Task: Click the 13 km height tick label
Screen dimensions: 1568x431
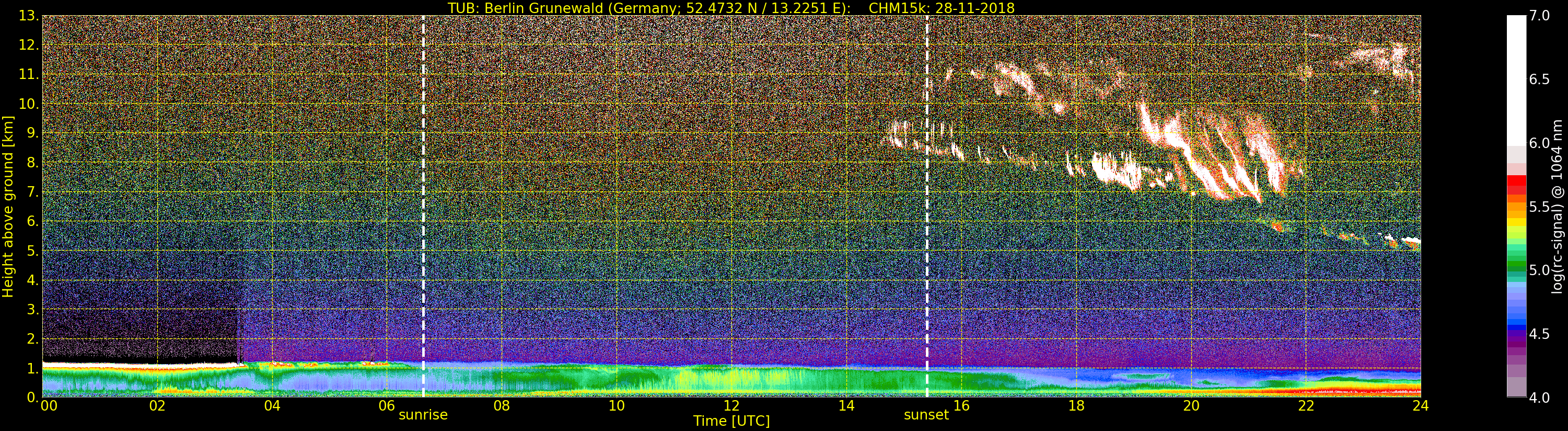Action: click(27, 16)
